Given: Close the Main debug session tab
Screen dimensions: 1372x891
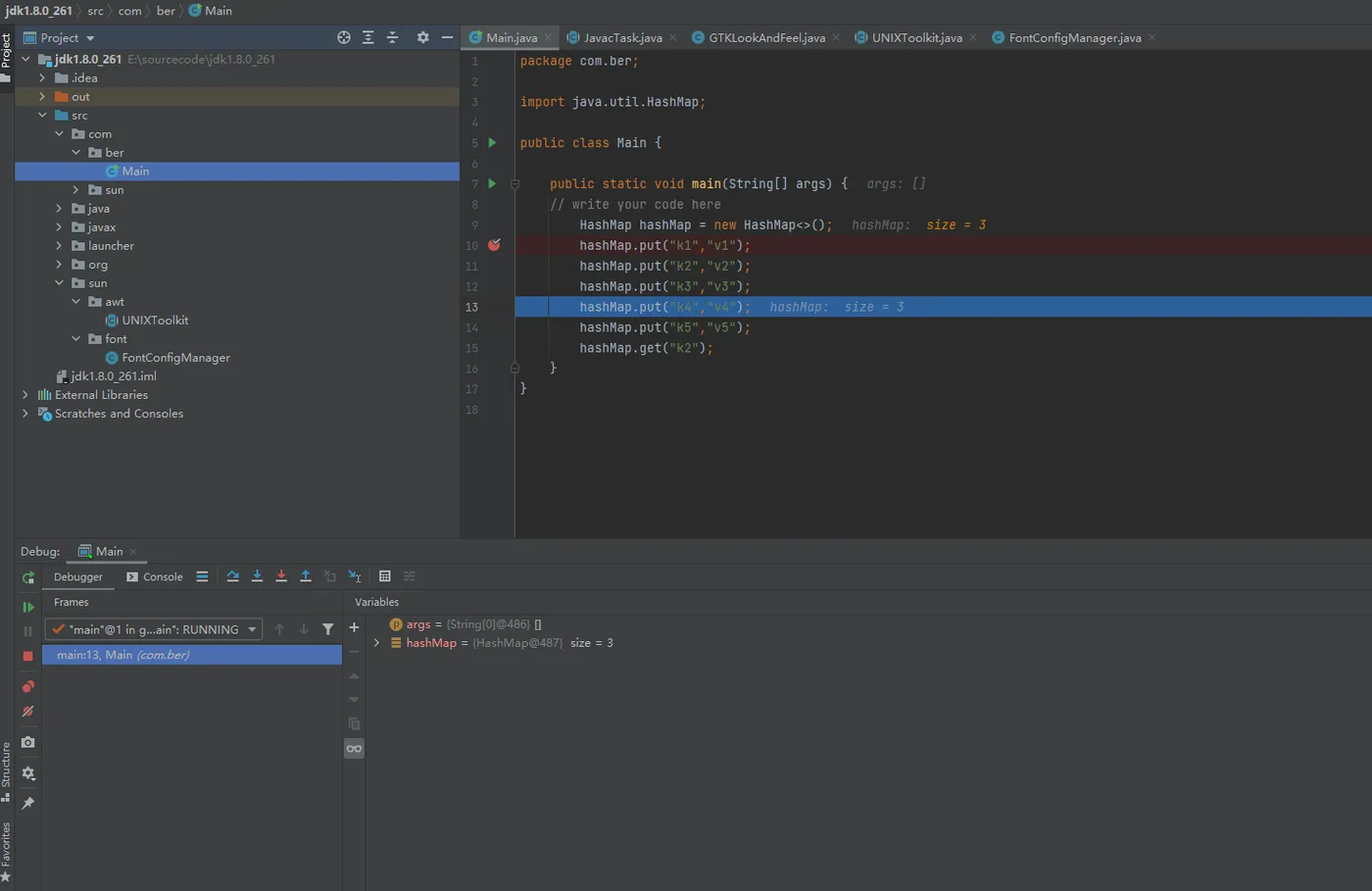Looking at the screenshot, I should click(133, 552).
